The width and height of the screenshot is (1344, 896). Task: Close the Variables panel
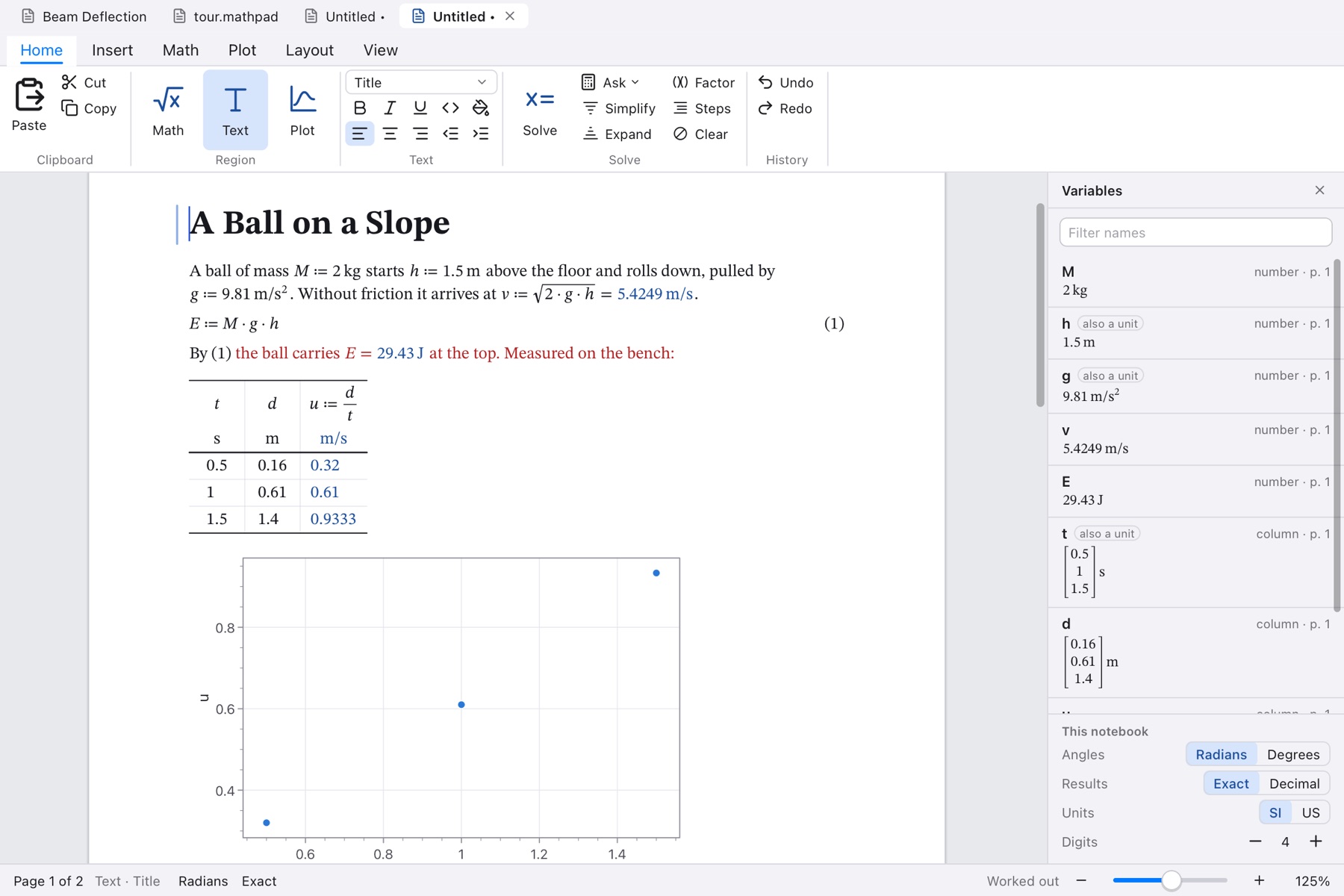pyautogui.click(x=1319, y=190)
